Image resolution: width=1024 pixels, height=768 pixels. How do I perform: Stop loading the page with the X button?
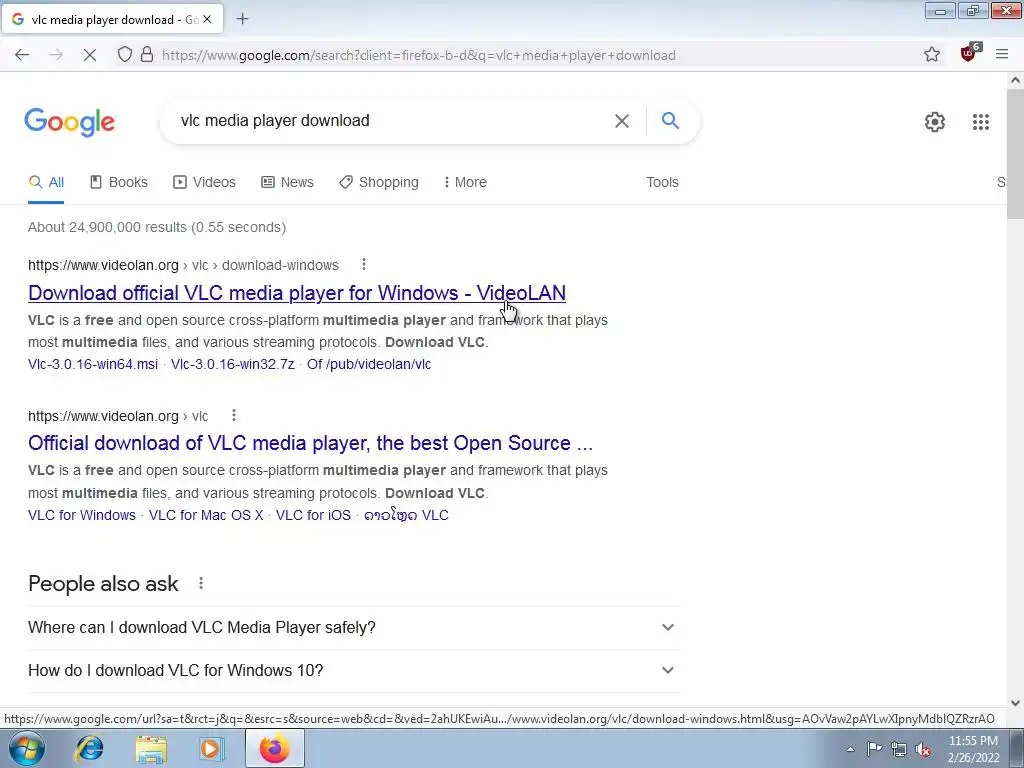(x=89, y=55)
